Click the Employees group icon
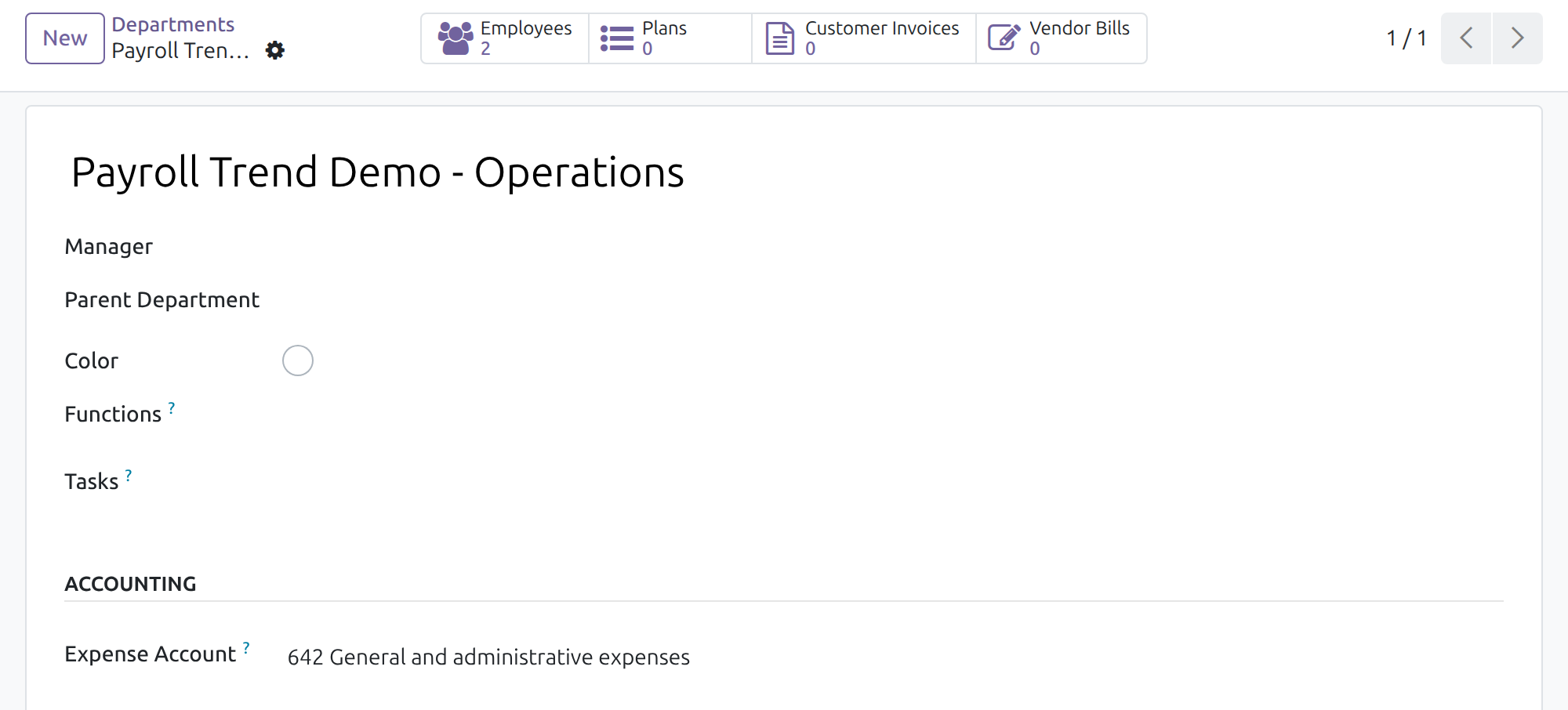 (x=456, y=38)
